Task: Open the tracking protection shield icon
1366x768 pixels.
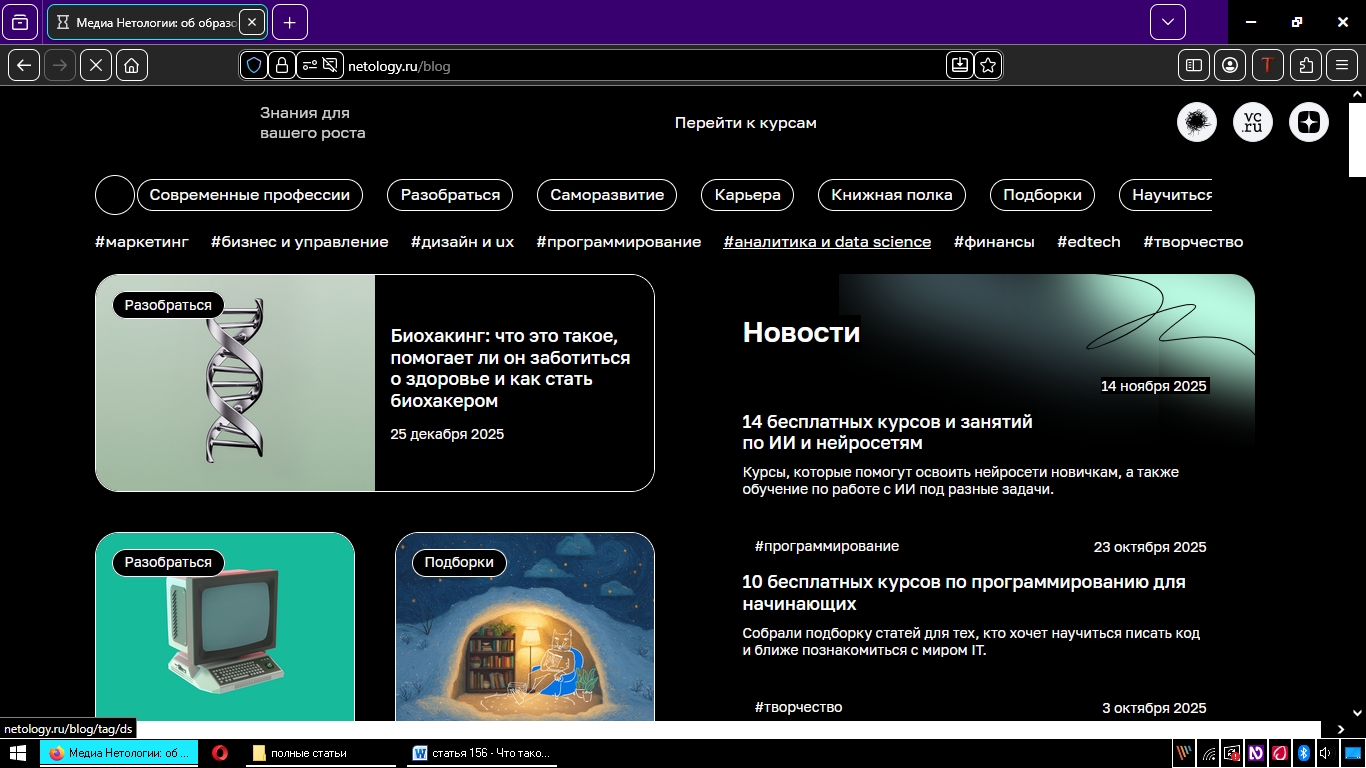Action: click(x=254, y=65)
